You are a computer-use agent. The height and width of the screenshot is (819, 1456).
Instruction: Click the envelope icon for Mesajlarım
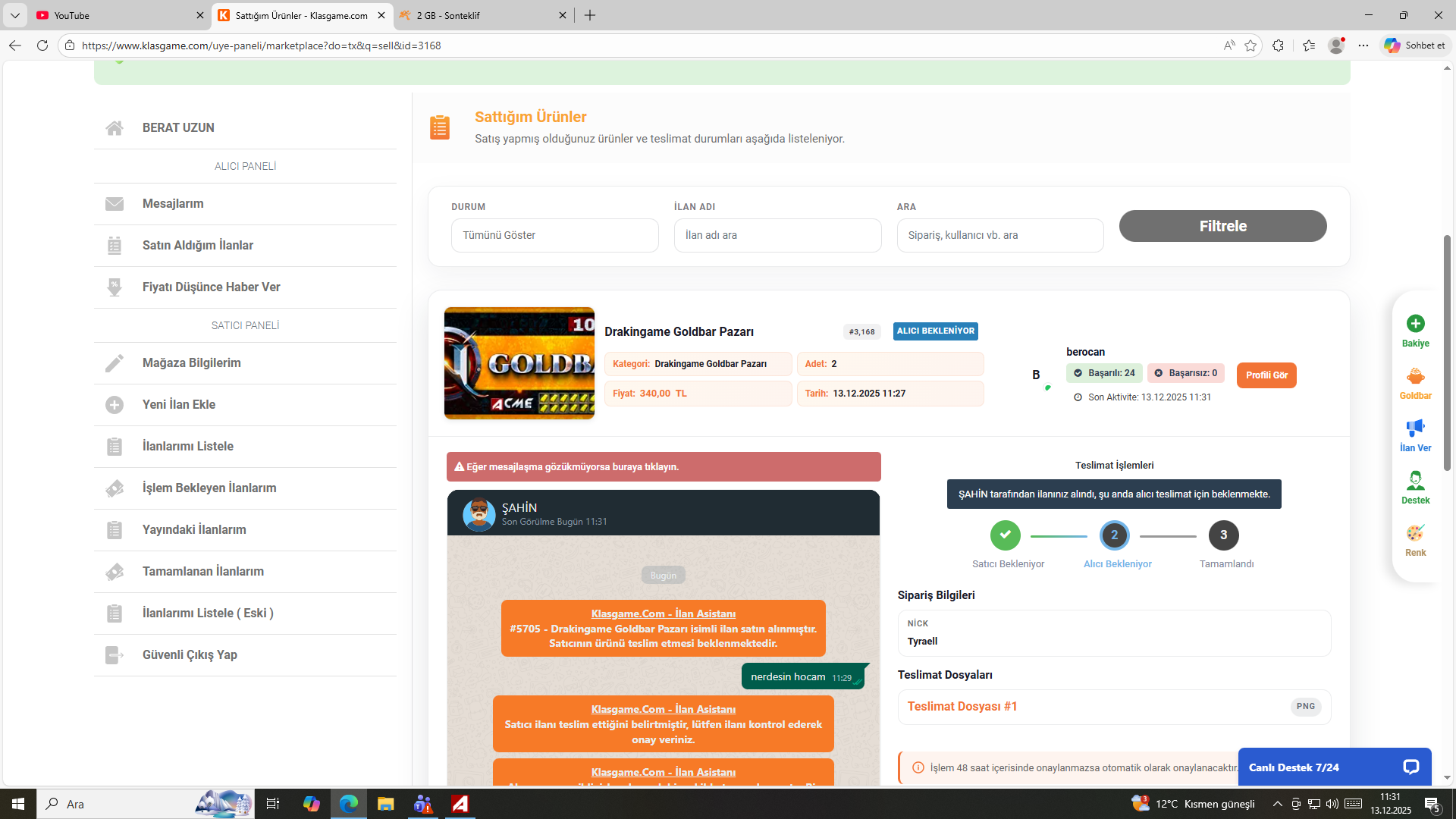point(115,204)
